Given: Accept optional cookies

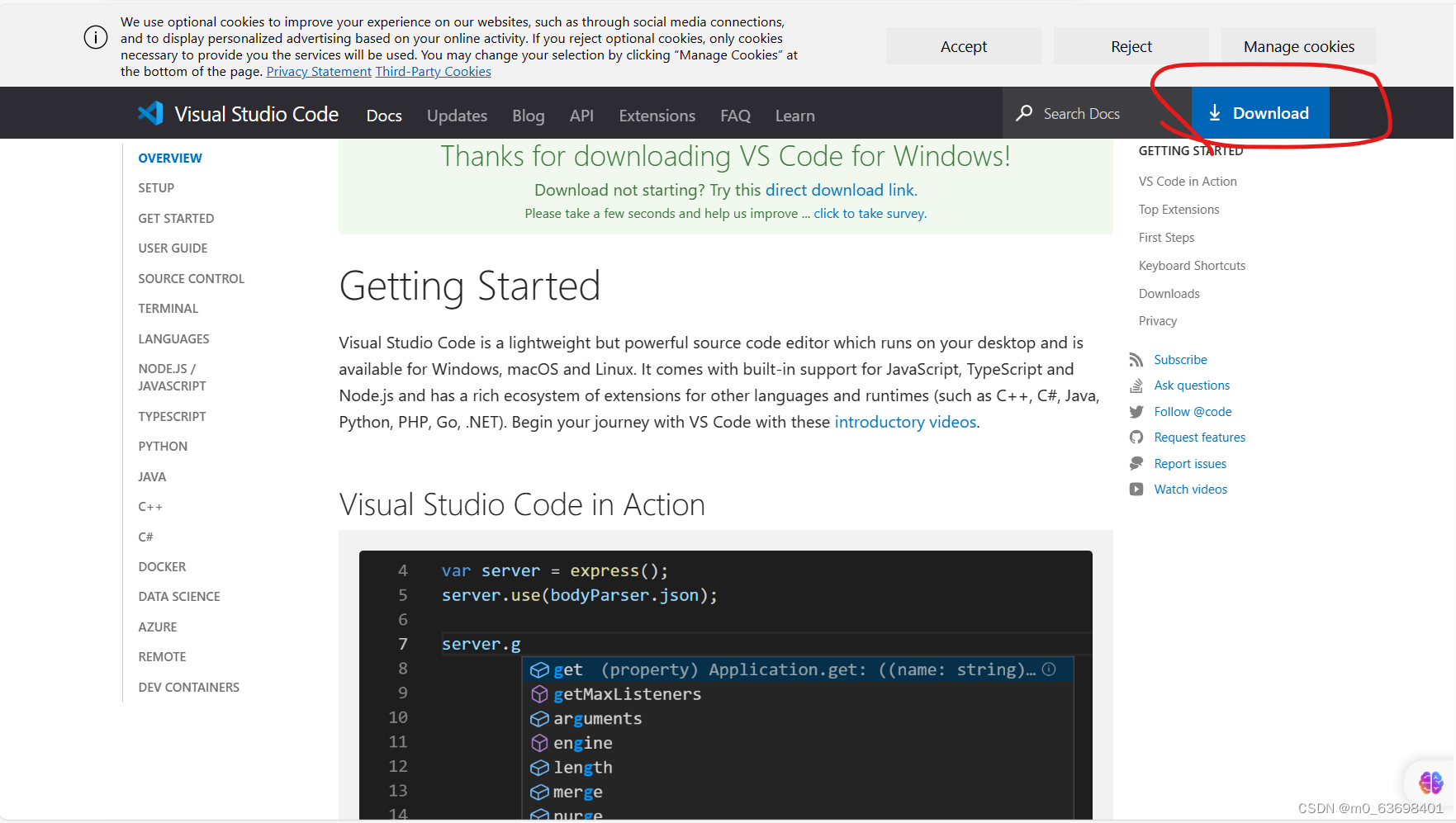Looking at the screenshot, I should 963,45.
